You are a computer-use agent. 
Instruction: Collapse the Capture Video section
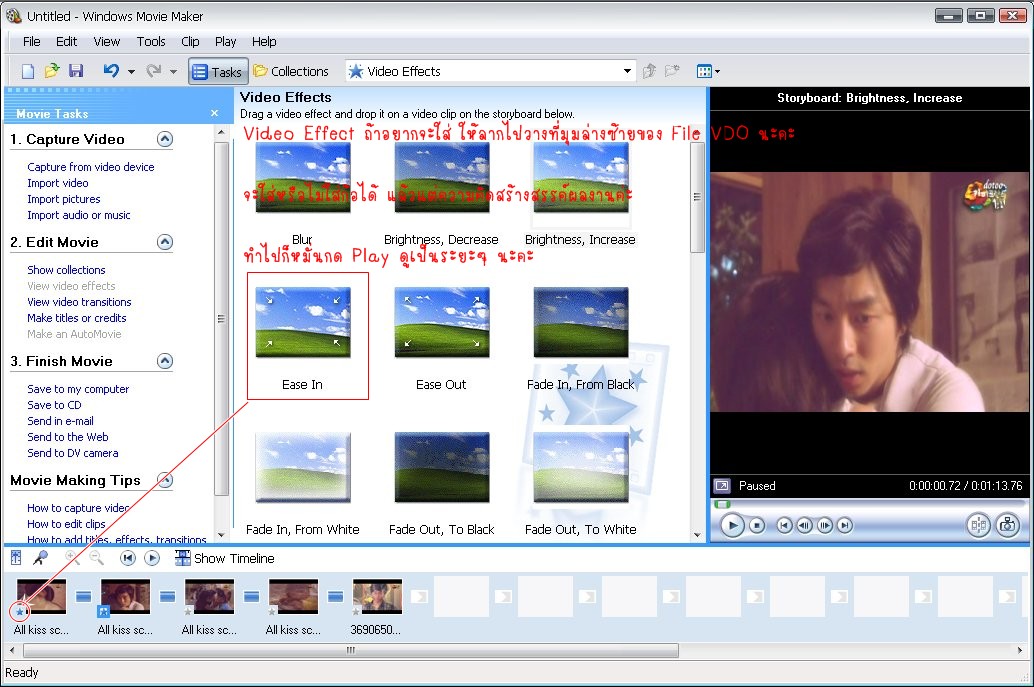click(x=165, y=139)
